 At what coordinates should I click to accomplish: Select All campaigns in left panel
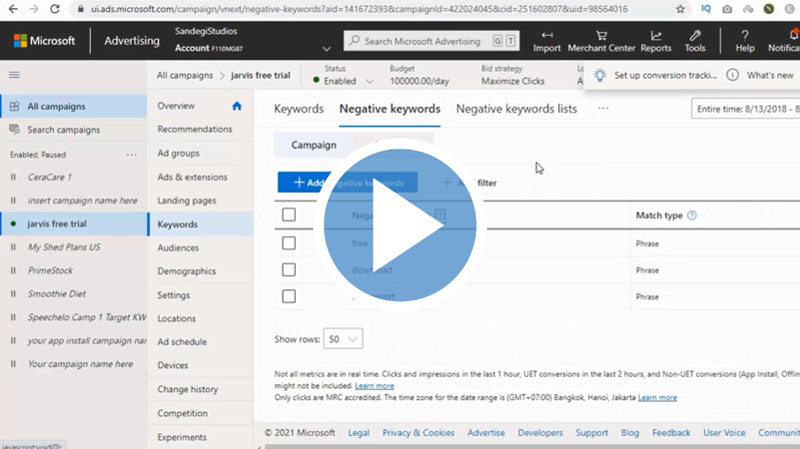click(73, 106)
